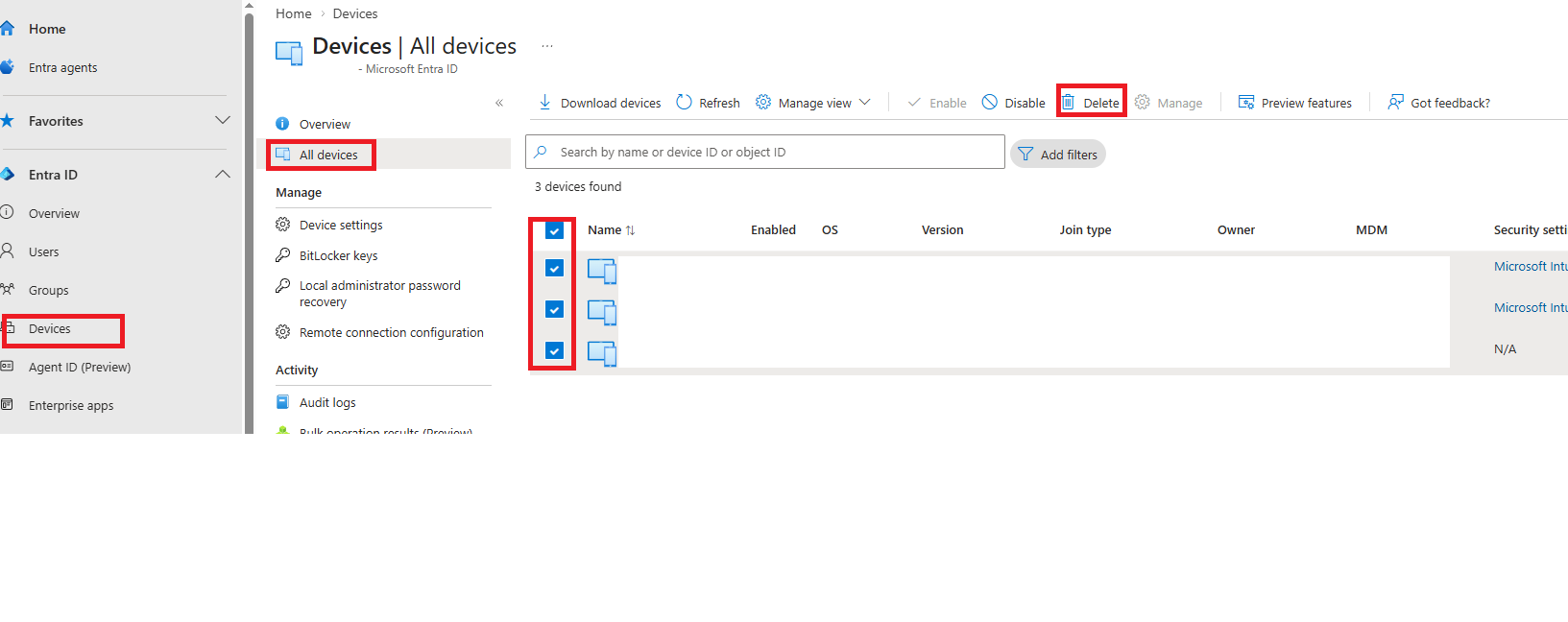Click the Enable toolbar button
The image size is (1568, 622).
click(937, 103)
